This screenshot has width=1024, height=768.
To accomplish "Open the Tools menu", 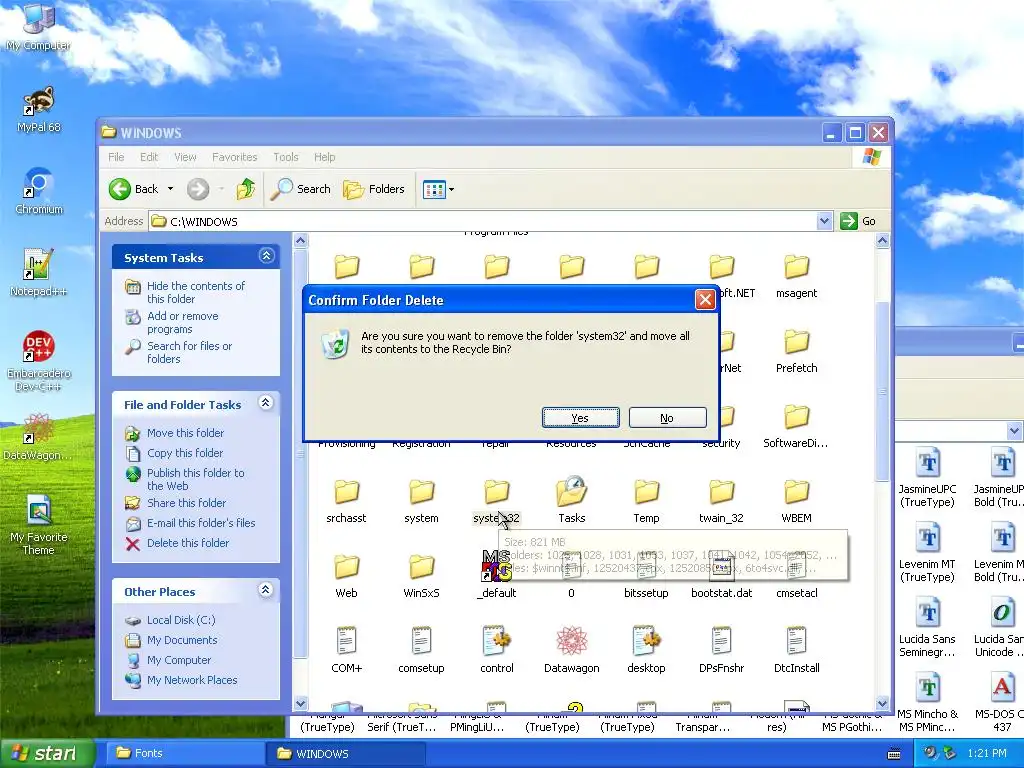I will click(x=285, y=157).
